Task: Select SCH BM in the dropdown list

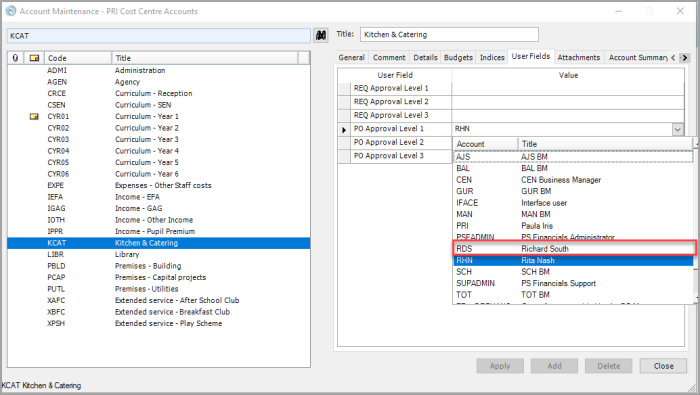Action: (574, 272)
